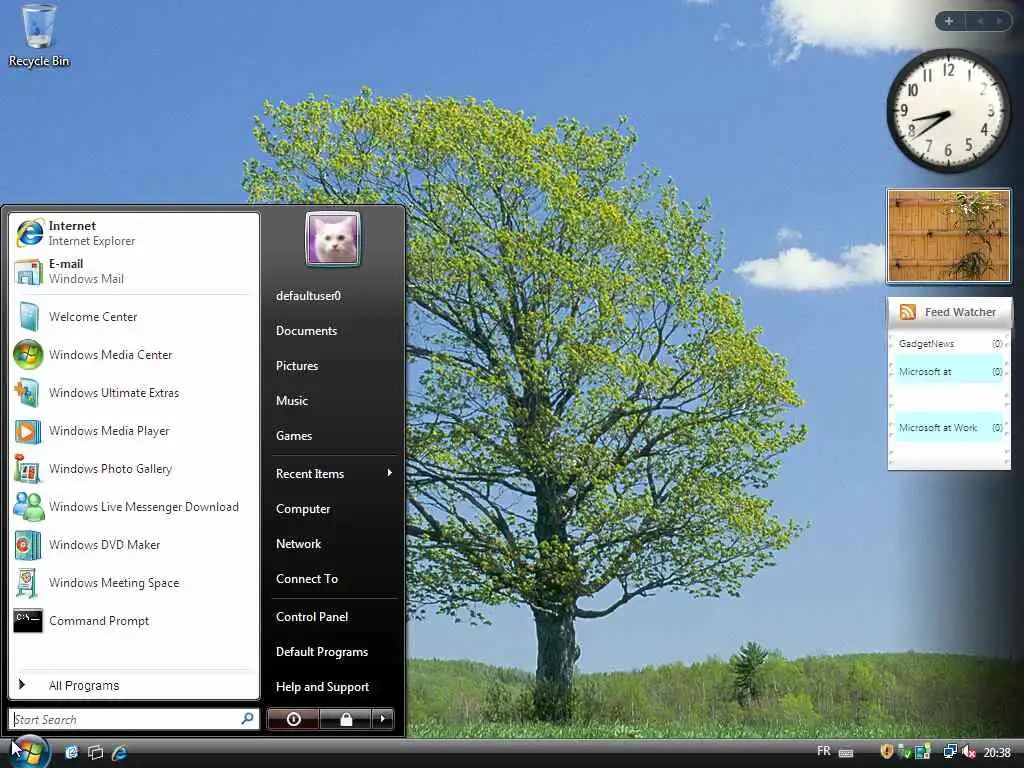Click the slideshow picture gadget
The width and height of the screenshot is (1024, 768).
[948, 236]
